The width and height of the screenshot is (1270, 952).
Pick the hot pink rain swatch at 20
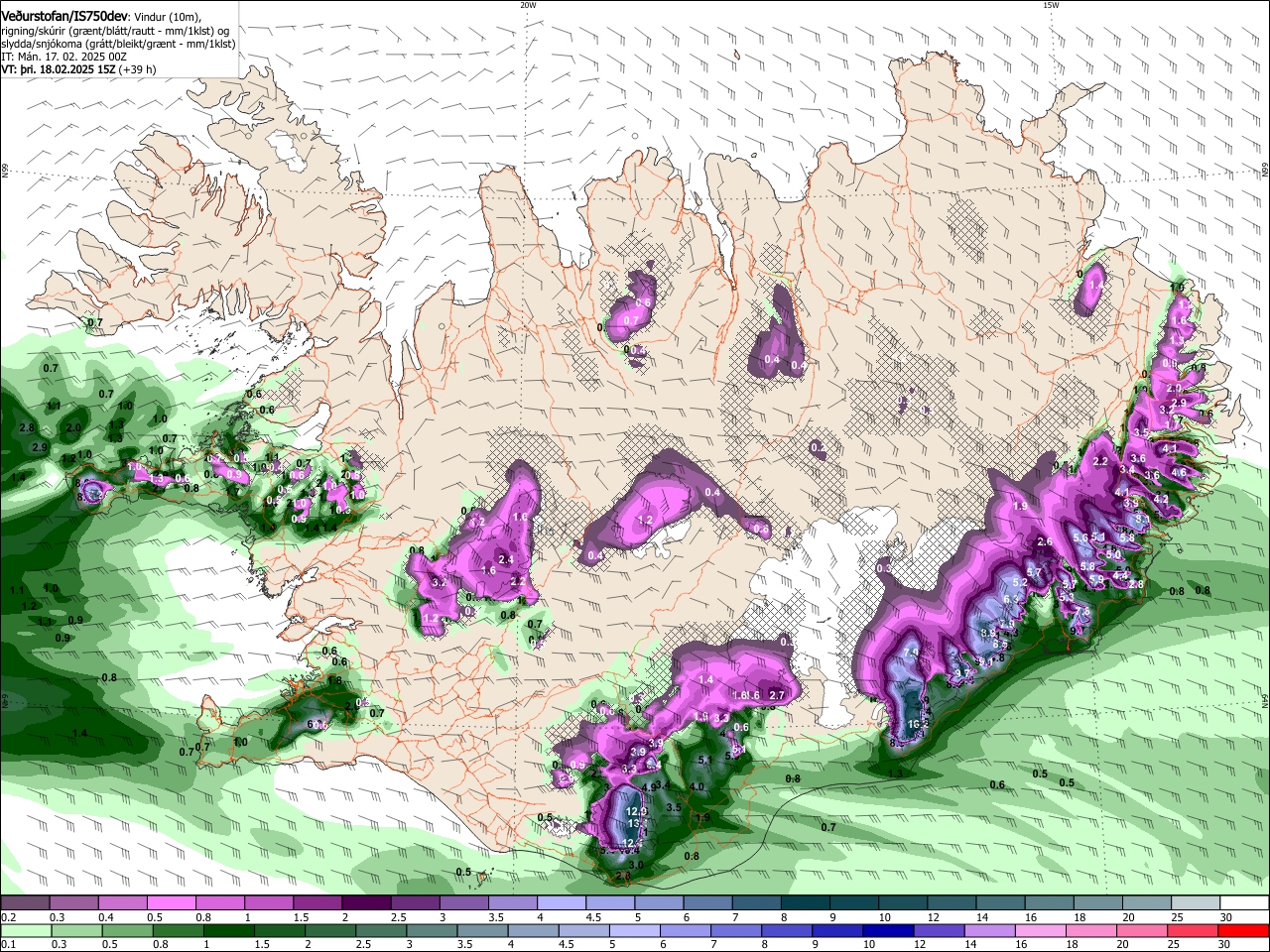pyautogui.click(x=1141, y=930)
